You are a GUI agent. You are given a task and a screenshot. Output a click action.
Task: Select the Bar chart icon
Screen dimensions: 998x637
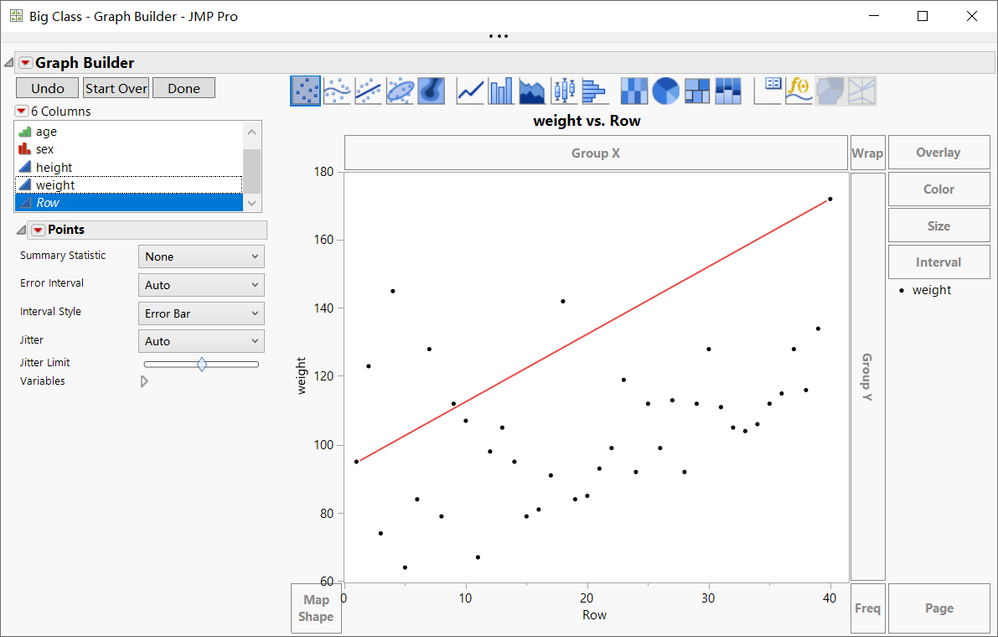[501, 90]
